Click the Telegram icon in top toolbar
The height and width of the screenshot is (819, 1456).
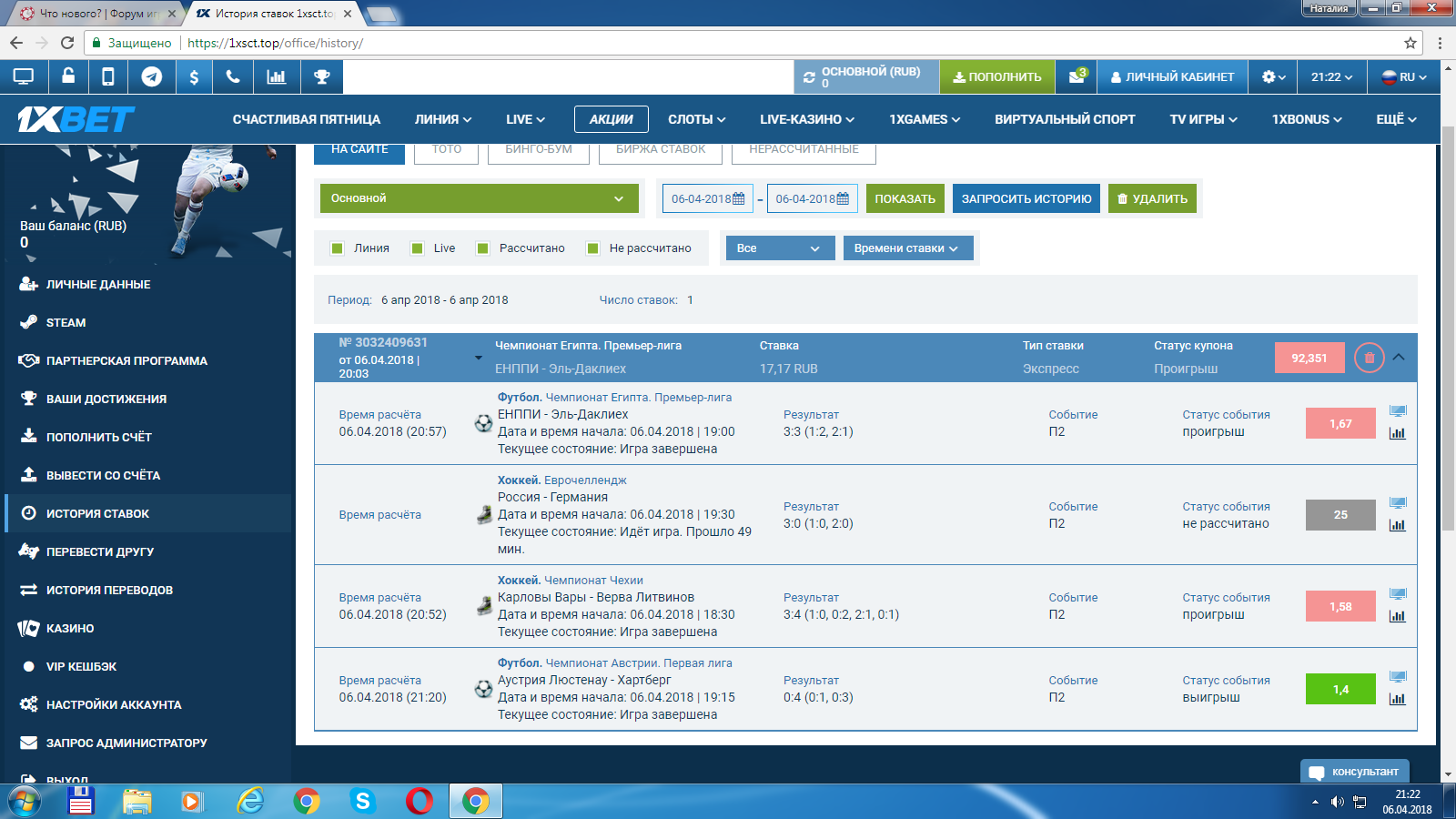(152, 77)
